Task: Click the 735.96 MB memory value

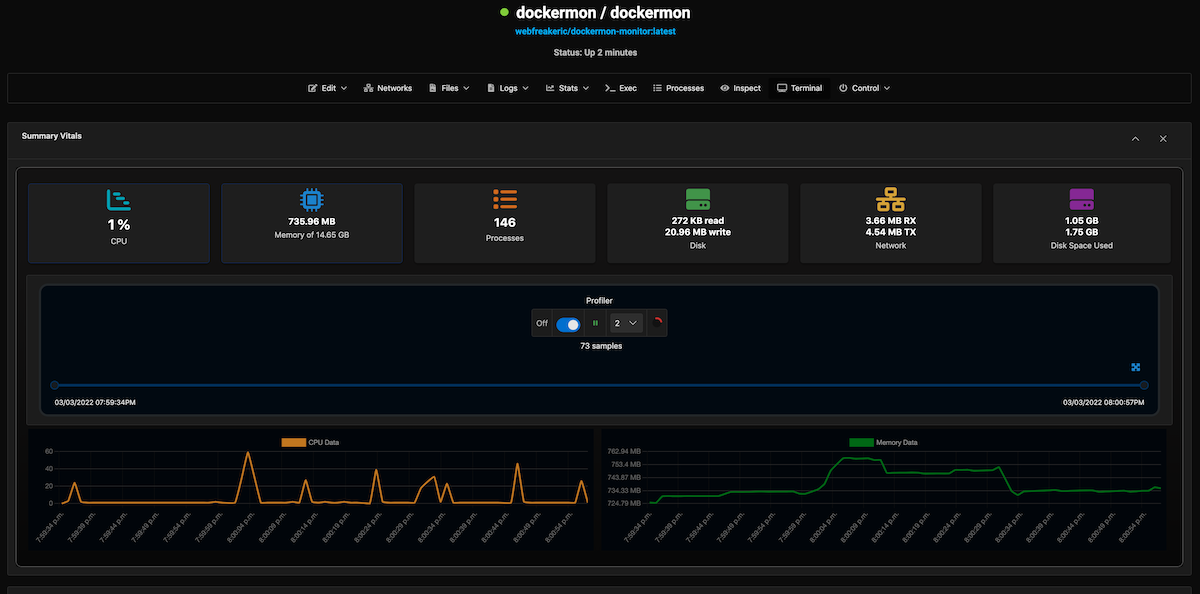Action: pos(312,221)
